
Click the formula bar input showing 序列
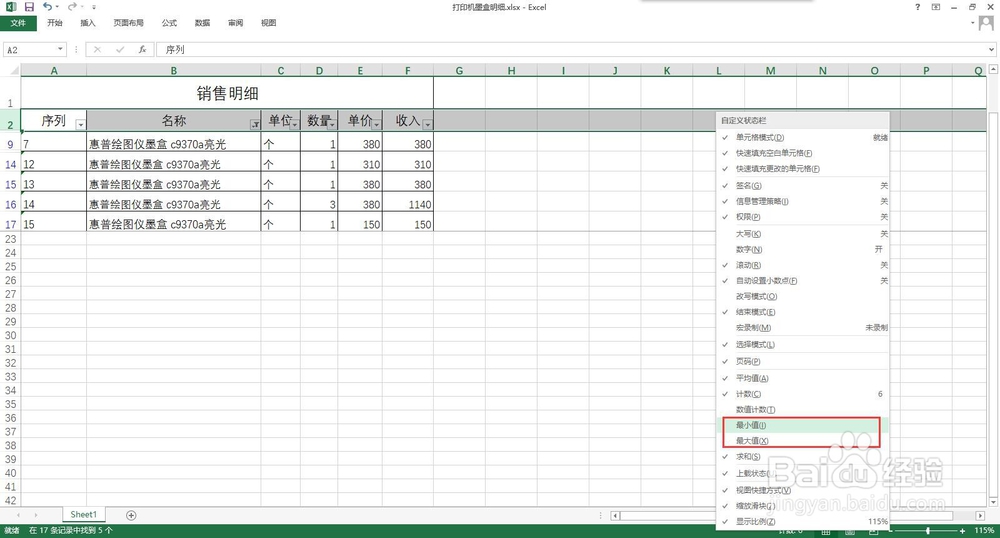point(571,49)
